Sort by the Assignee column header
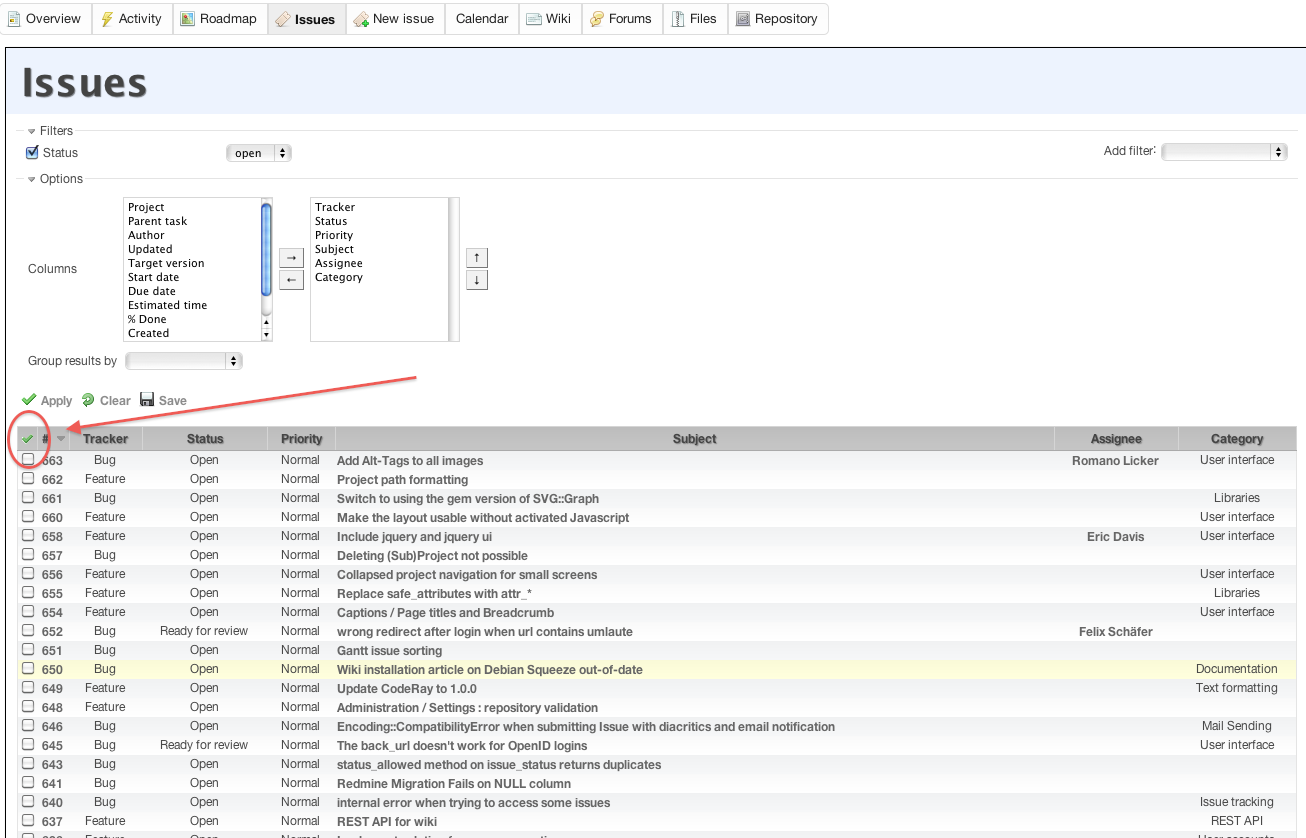The width and height of the screenshot is (1306, 838). pos(1116,439)
